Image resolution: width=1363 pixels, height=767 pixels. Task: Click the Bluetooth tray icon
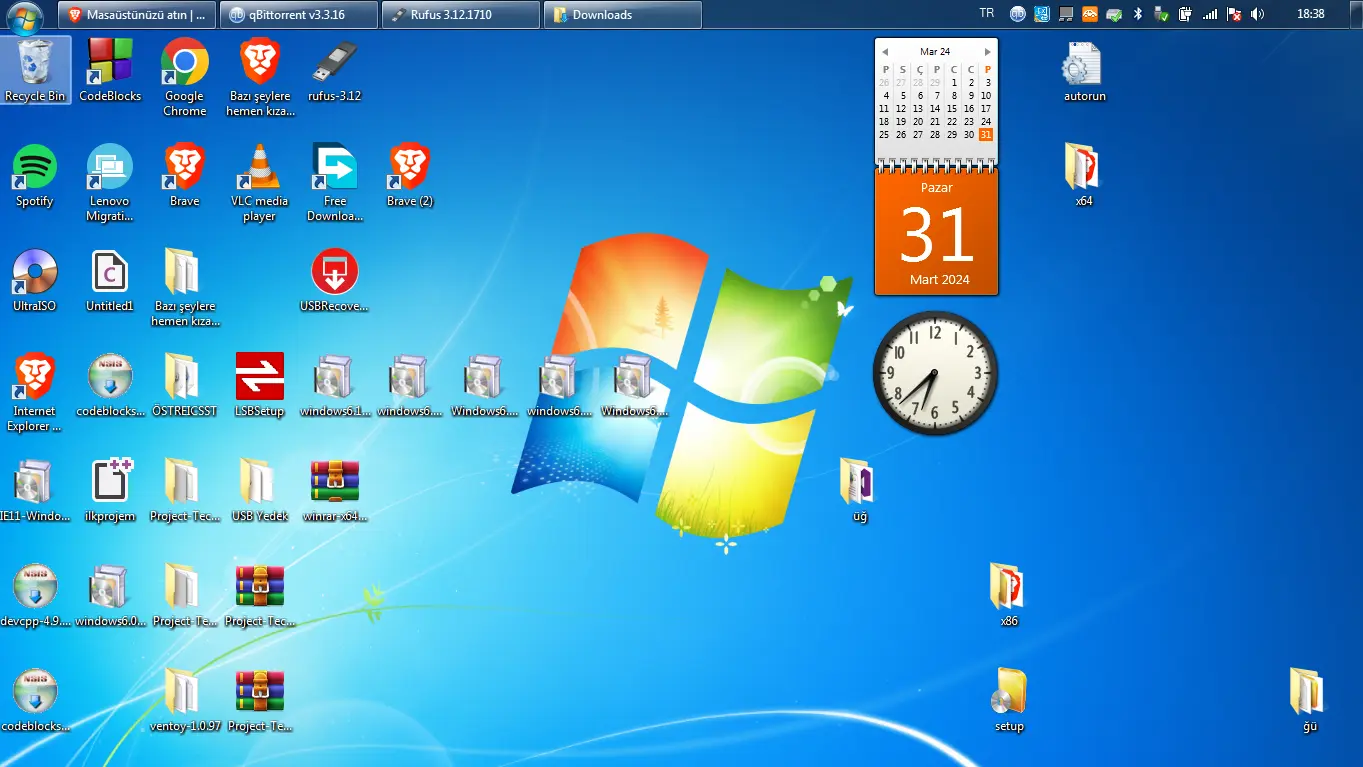1137,14
